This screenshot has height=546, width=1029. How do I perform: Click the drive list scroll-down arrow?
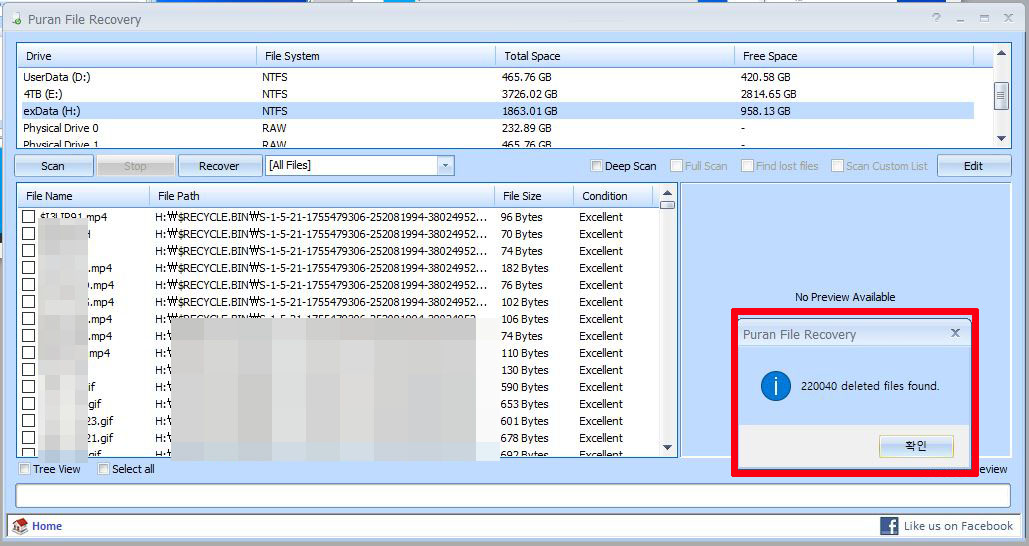(1001, 138)
